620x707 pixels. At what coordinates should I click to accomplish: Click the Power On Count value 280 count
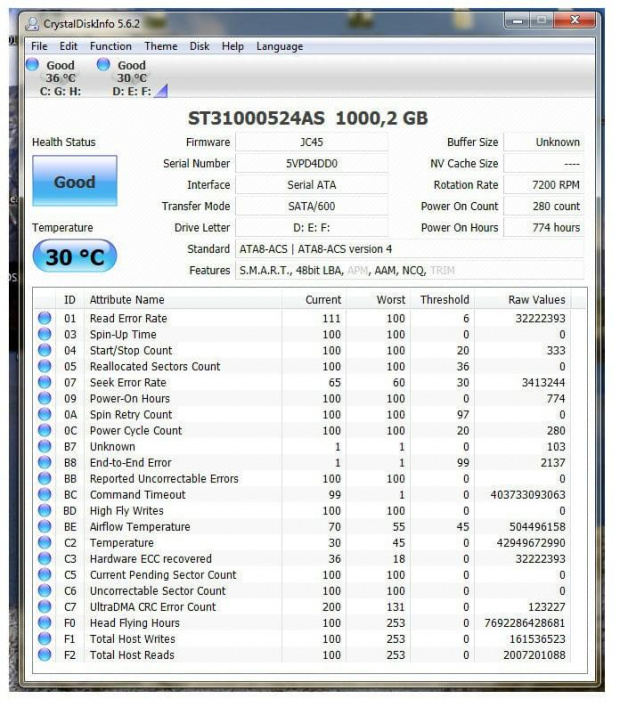(543, 206)
